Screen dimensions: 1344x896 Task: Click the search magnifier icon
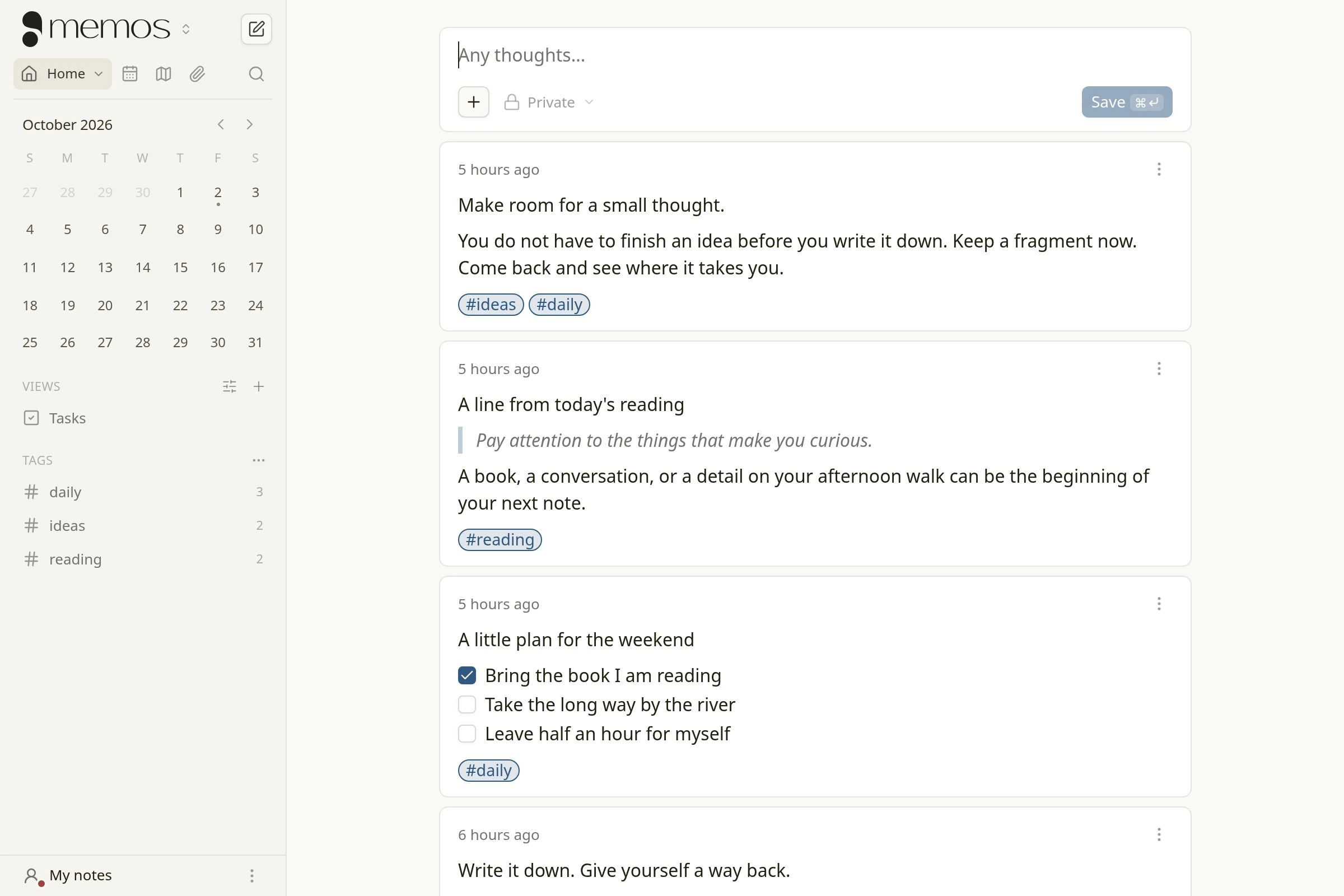point(256,74)
